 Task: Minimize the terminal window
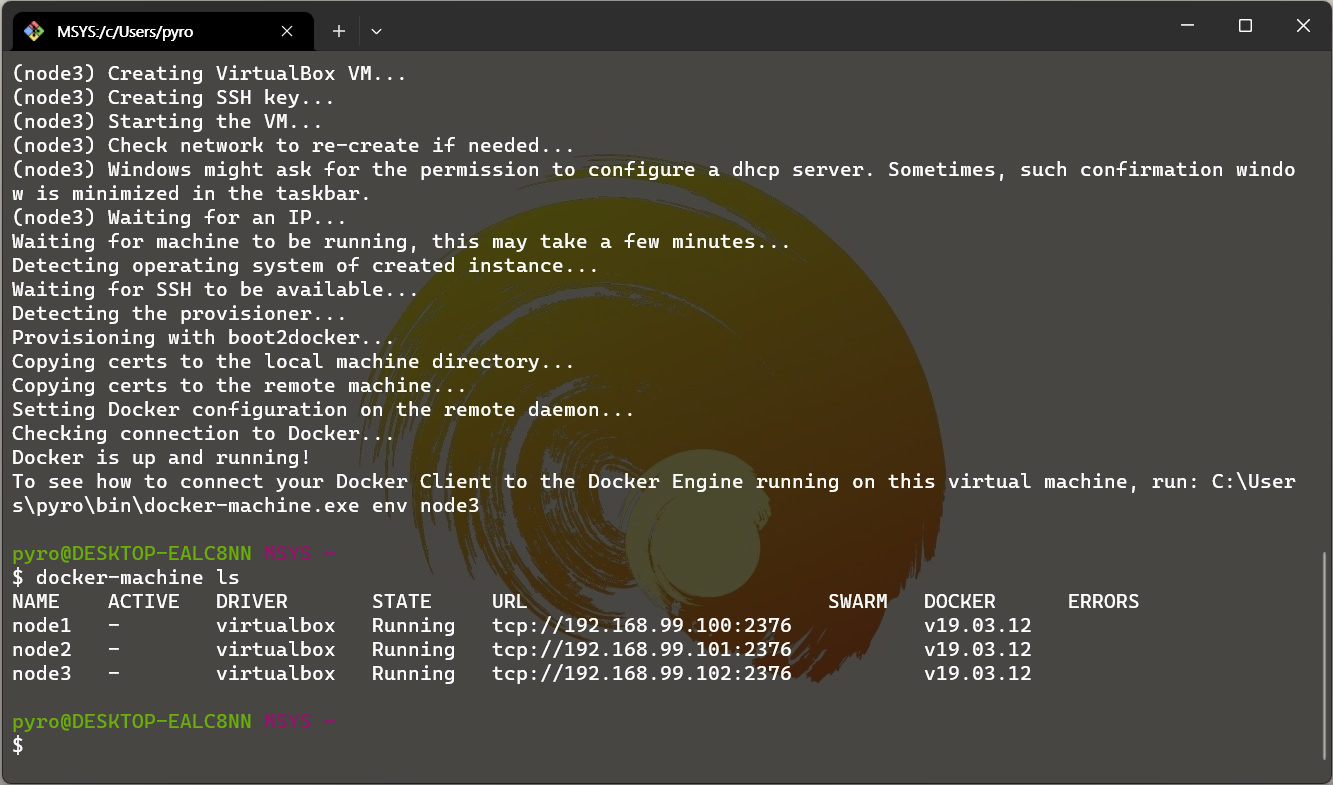point(1188,26)
